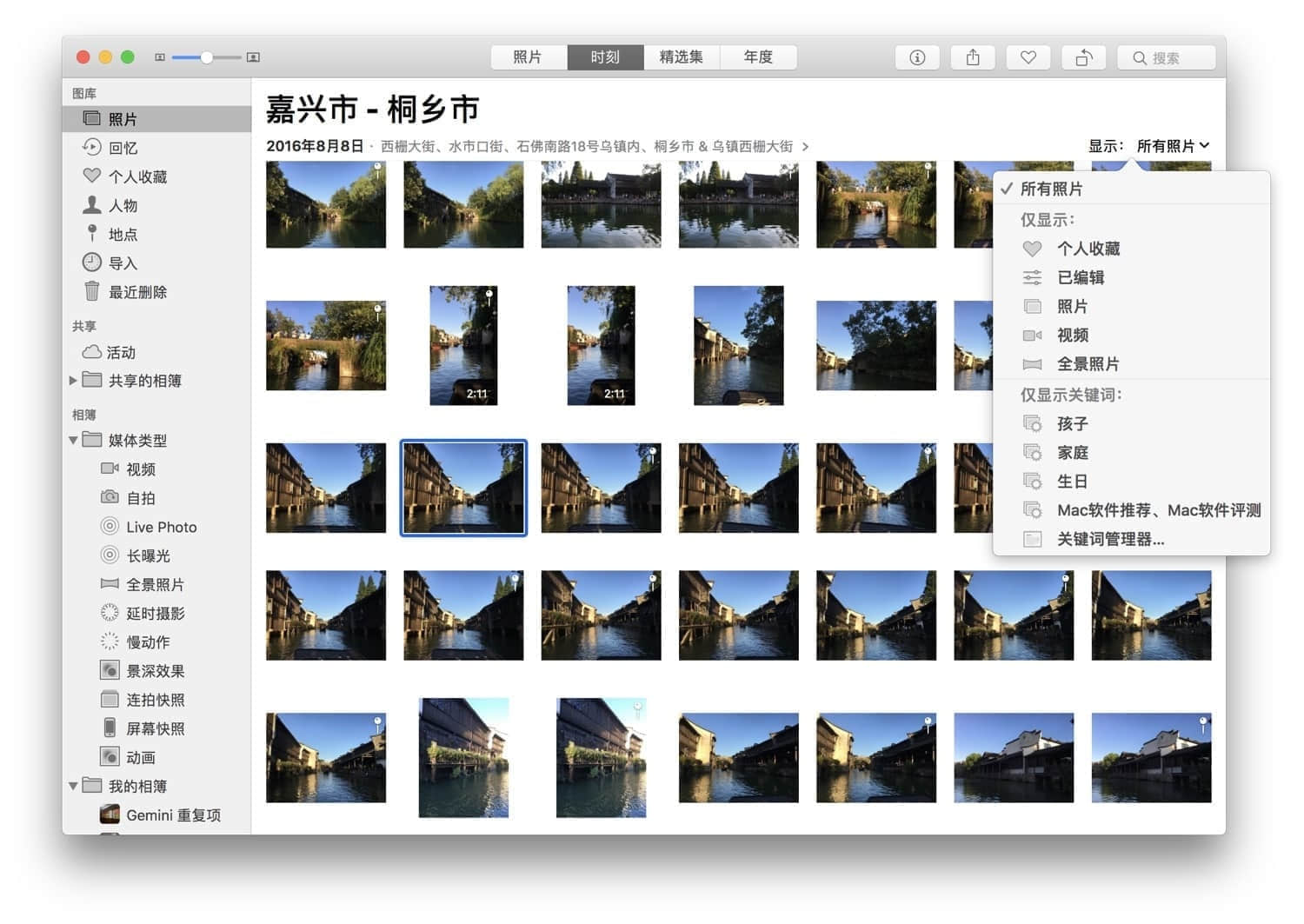Screen dimensions: 1304x924
Task: Select 景深效果 album in sidebar
Action: [156, 671]
